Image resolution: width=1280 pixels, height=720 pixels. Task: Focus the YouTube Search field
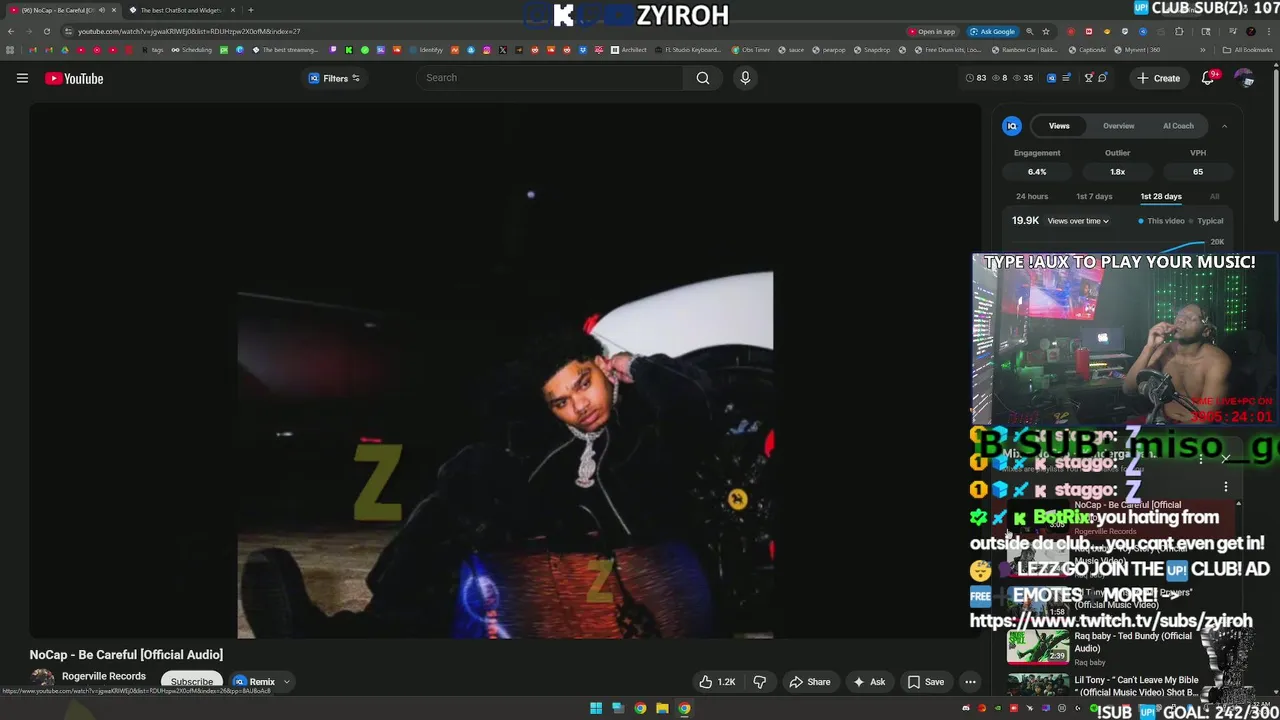[550, 78]
